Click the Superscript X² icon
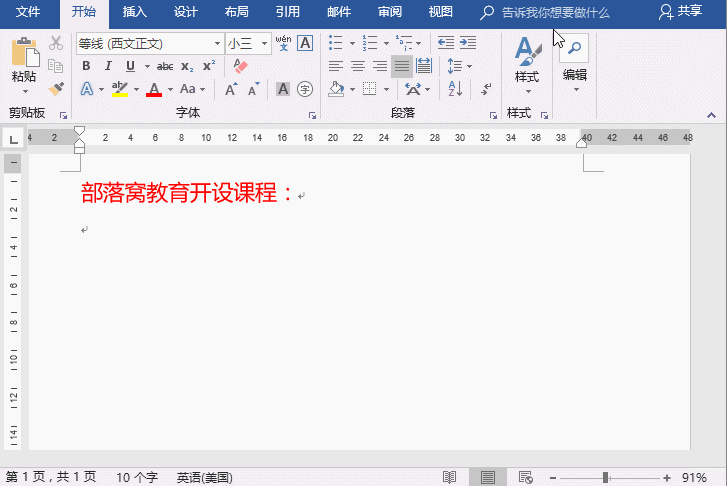727x486 pixels. [x=209, y=66]
